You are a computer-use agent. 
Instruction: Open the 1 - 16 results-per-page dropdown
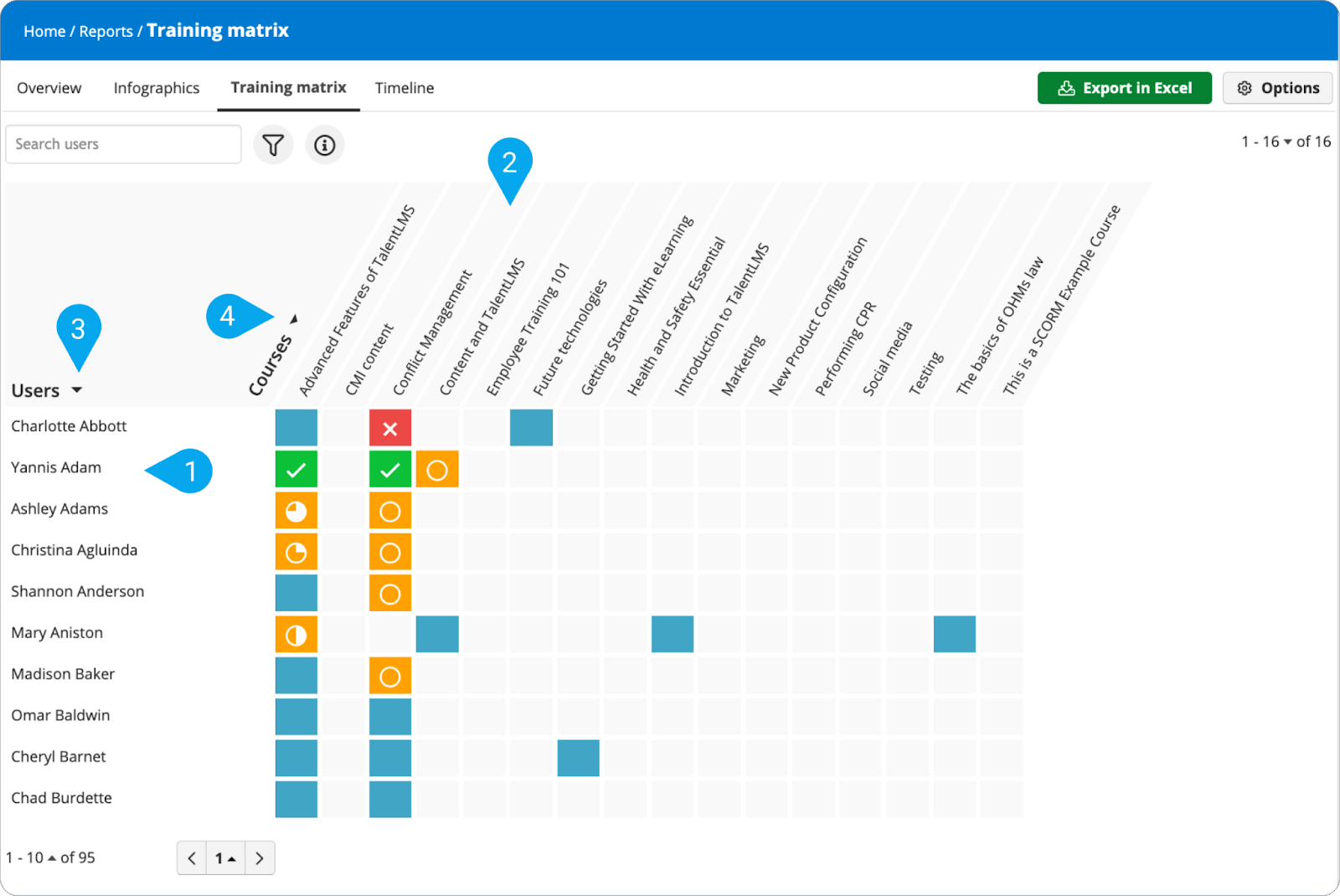pyautogui.click(x=1288, y=142)
